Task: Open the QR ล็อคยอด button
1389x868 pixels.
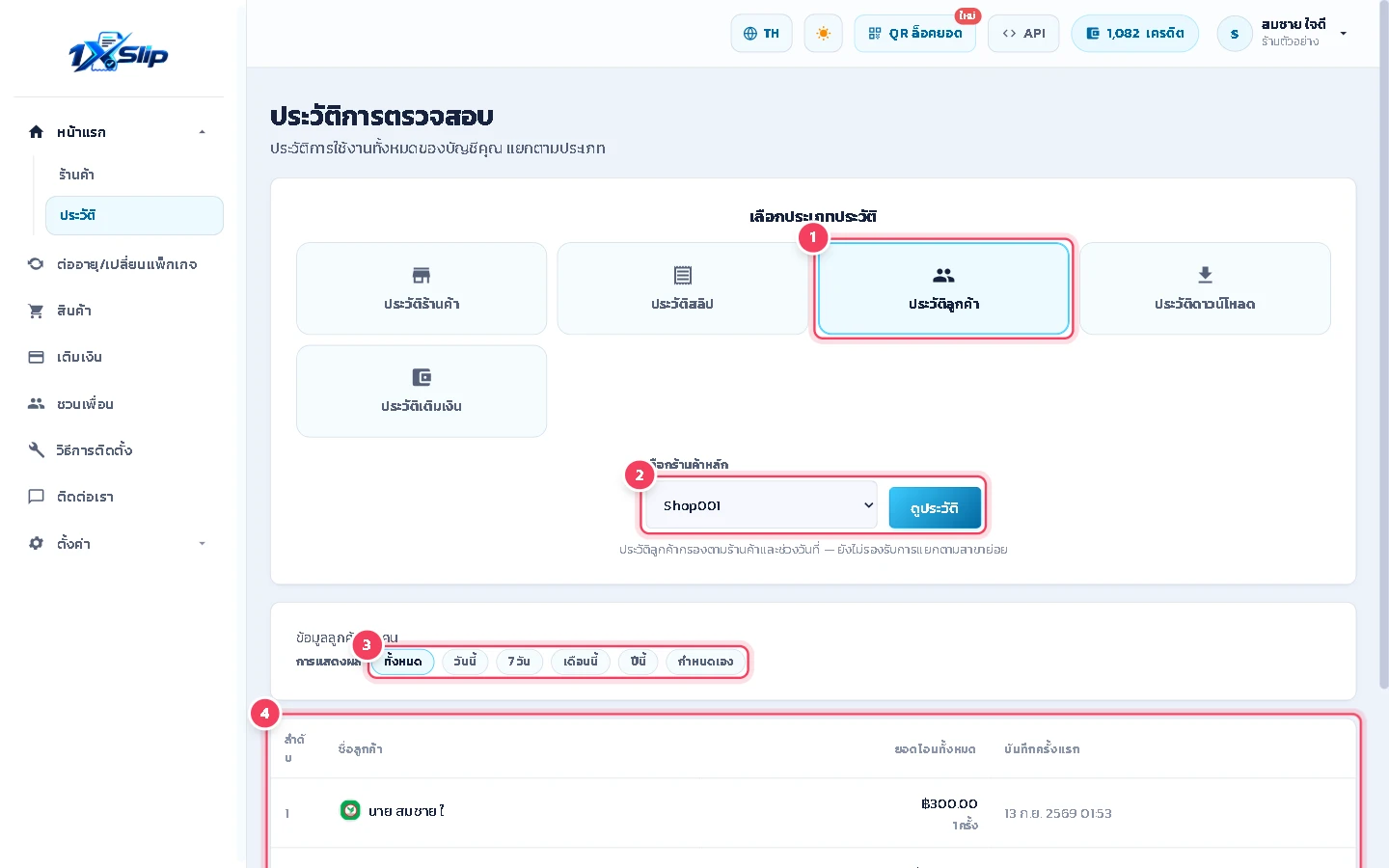Action: [914, 34]
